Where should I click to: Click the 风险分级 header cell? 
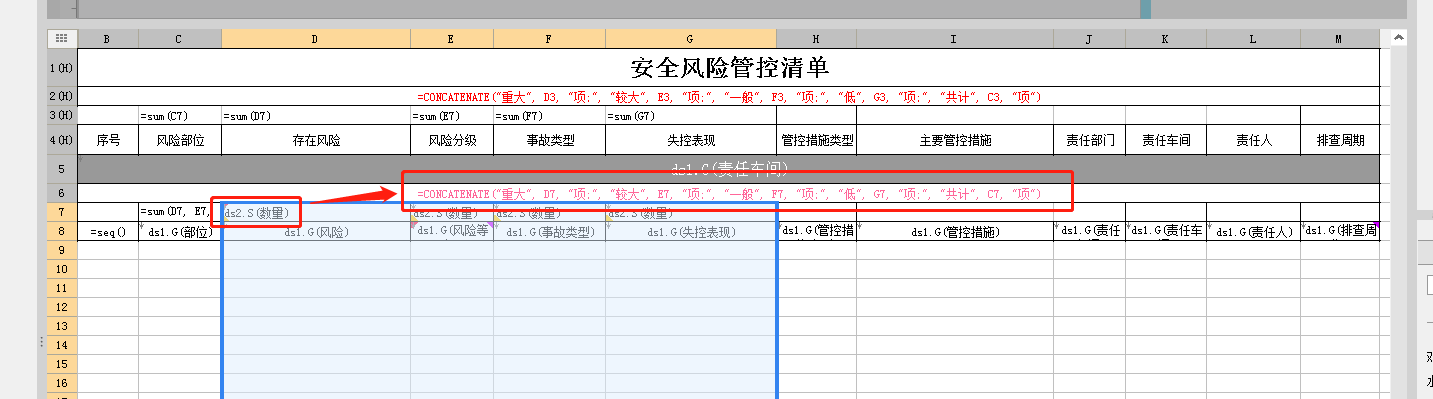pos(452,140)
